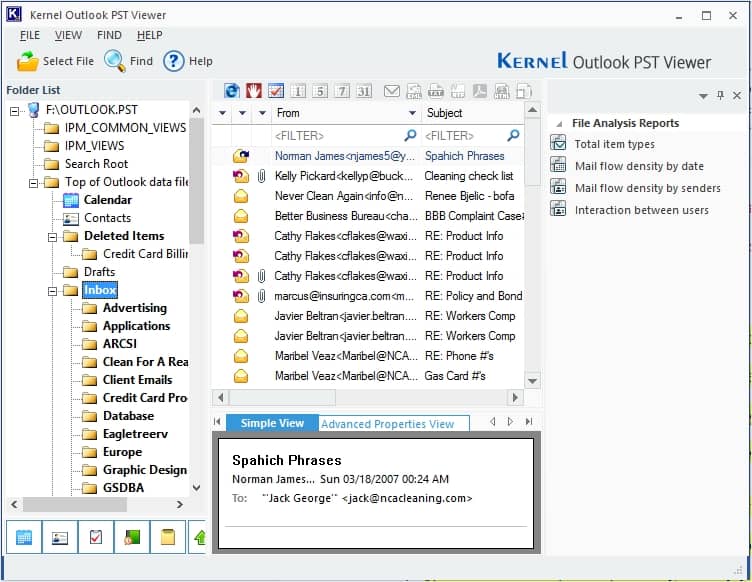The width and height of the screenshot is (752, 582).
Task: Select the 31-day month view icon
Action: [364, 91]
